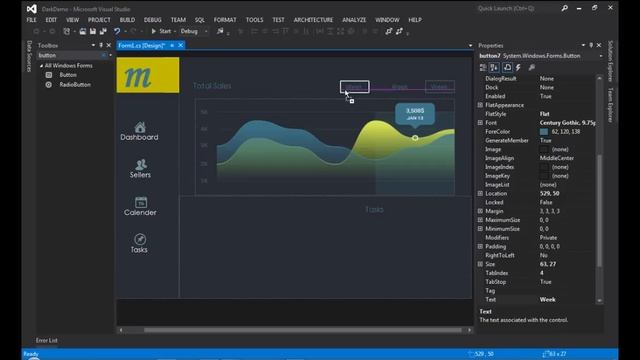Screen dimensions: 640x360
Task: Expand the MaximumSize property node
Action: [x=480, y=220]
